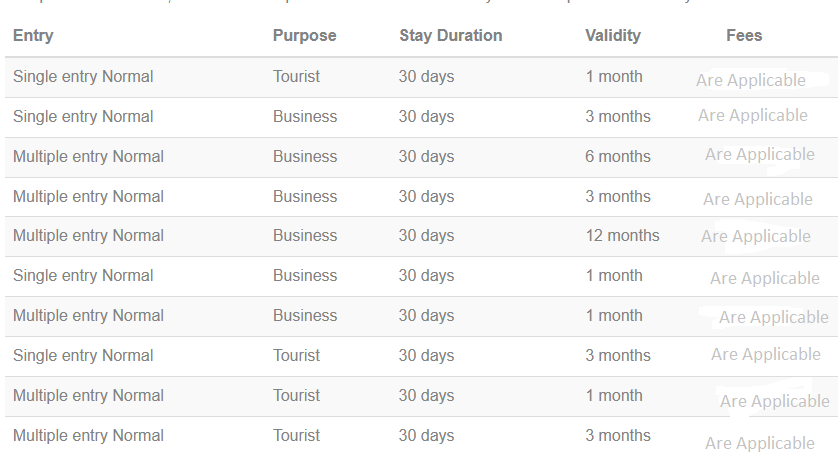Click the Entry column header
The height and width of the screenshot is (474, 838).
coord(33,36)
